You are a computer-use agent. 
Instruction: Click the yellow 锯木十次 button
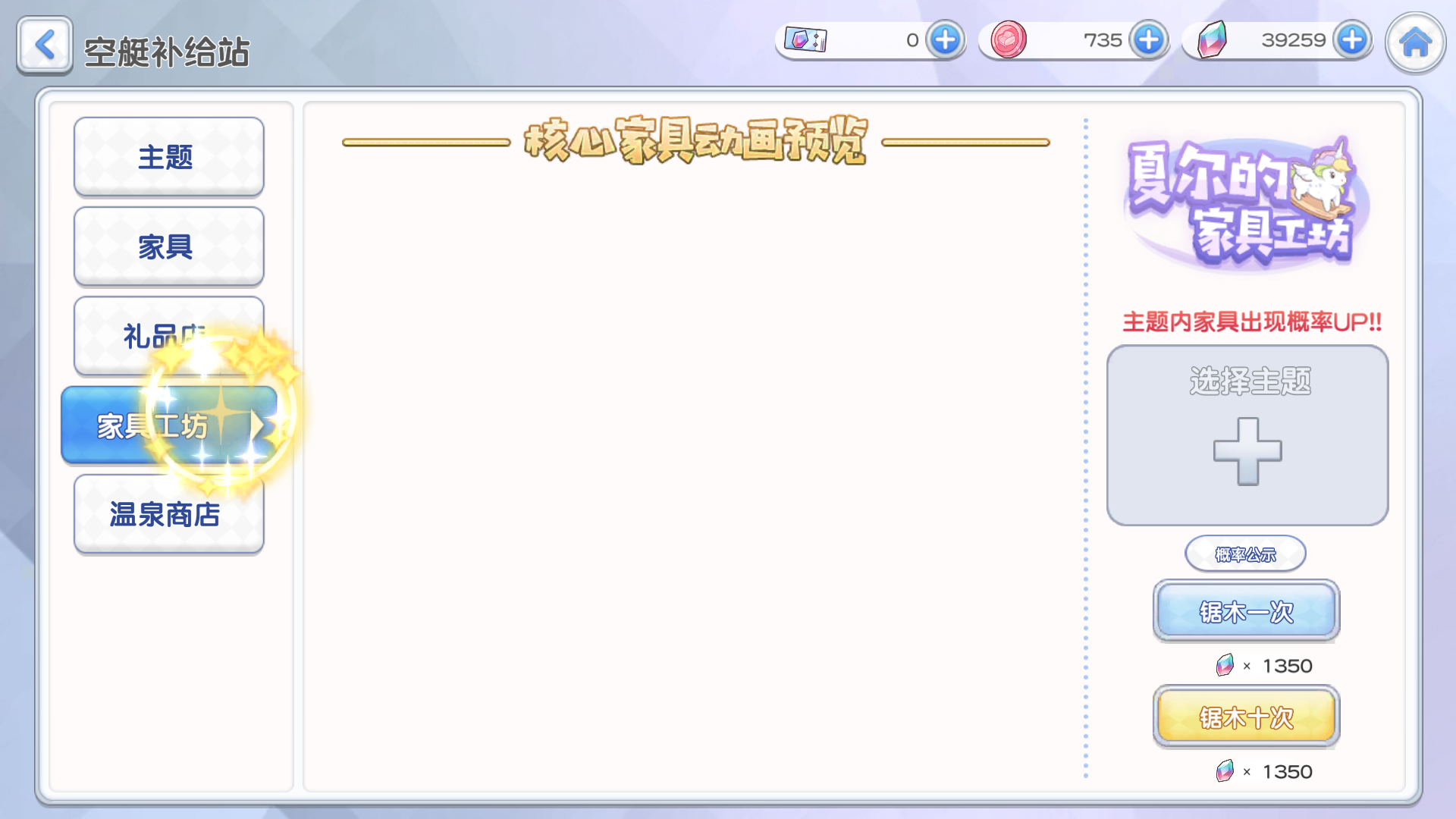(1246, 717)
